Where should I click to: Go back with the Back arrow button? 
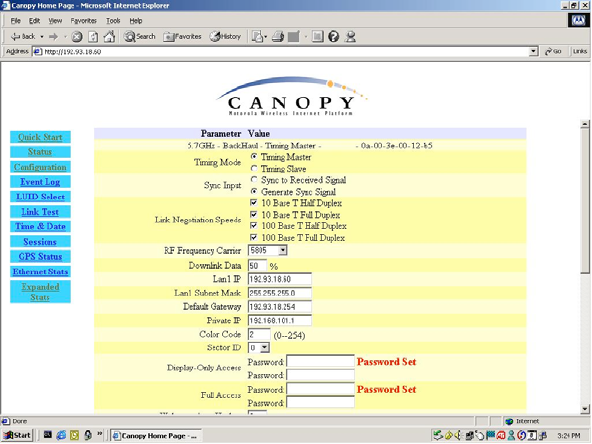23,37
